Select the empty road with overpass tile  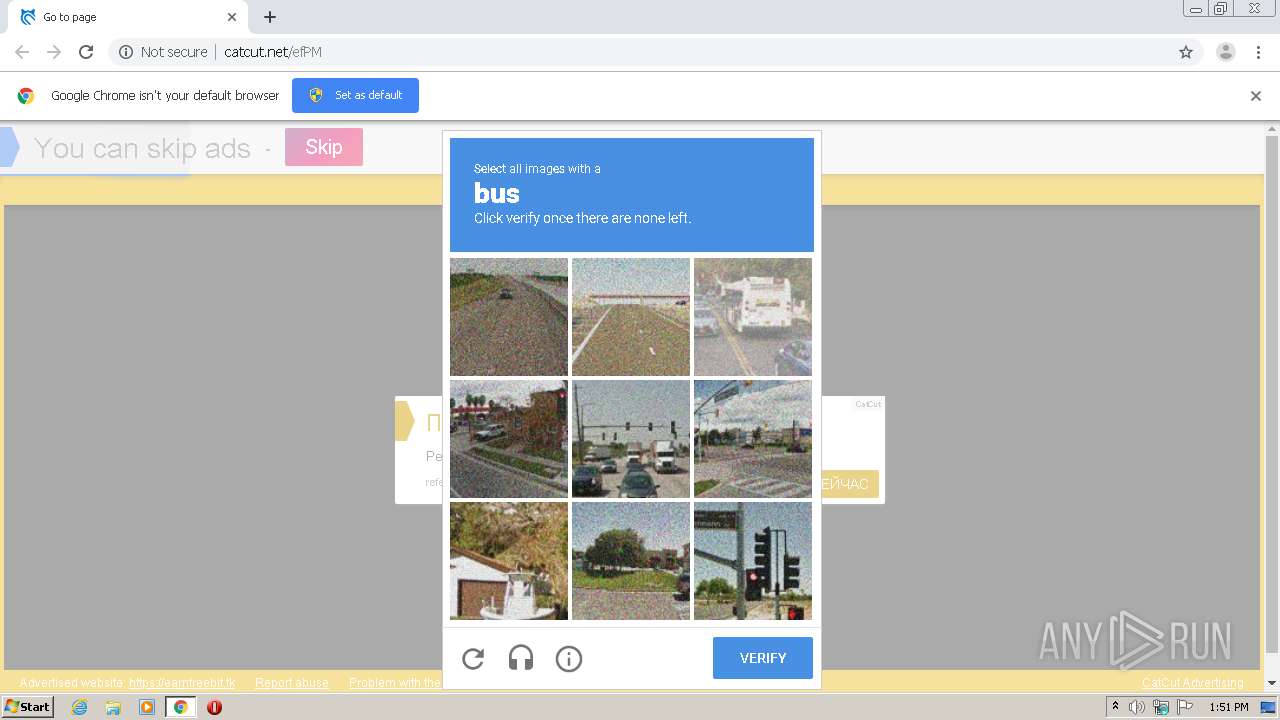[631, 317]
